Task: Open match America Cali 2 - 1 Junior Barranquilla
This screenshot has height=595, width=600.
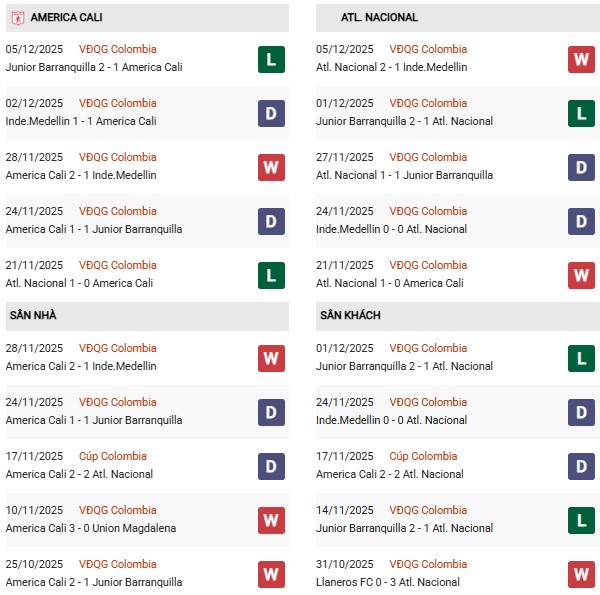Action: click(x=94, y=582)
